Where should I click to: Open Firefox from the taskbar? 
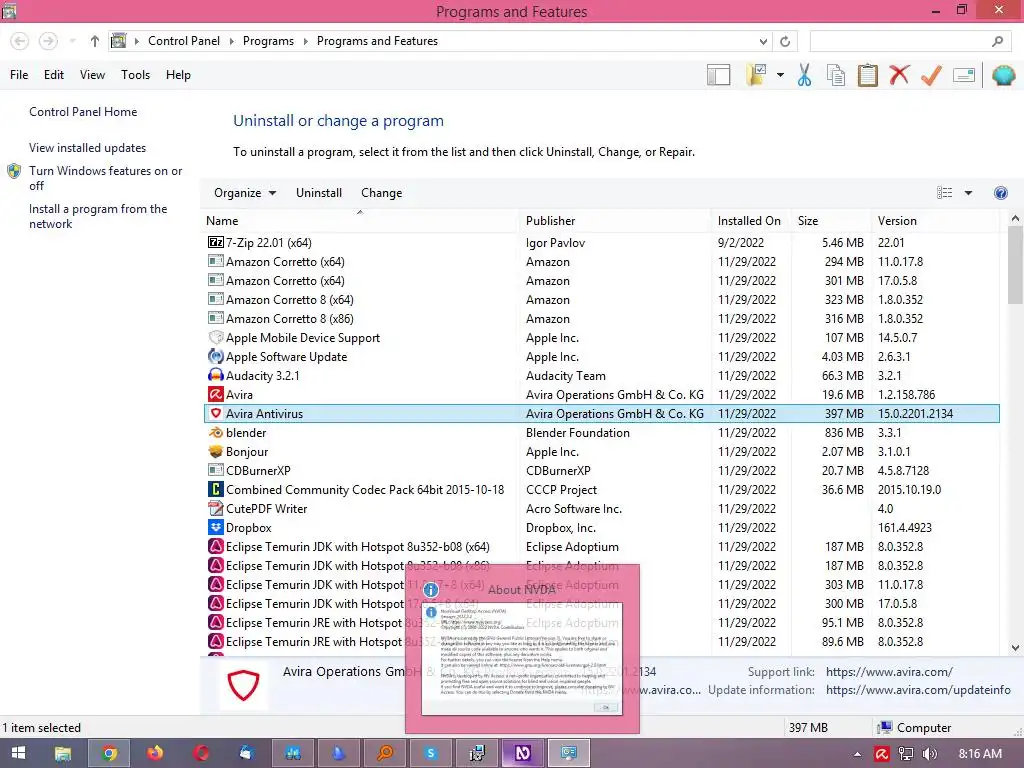coord(155,753)
